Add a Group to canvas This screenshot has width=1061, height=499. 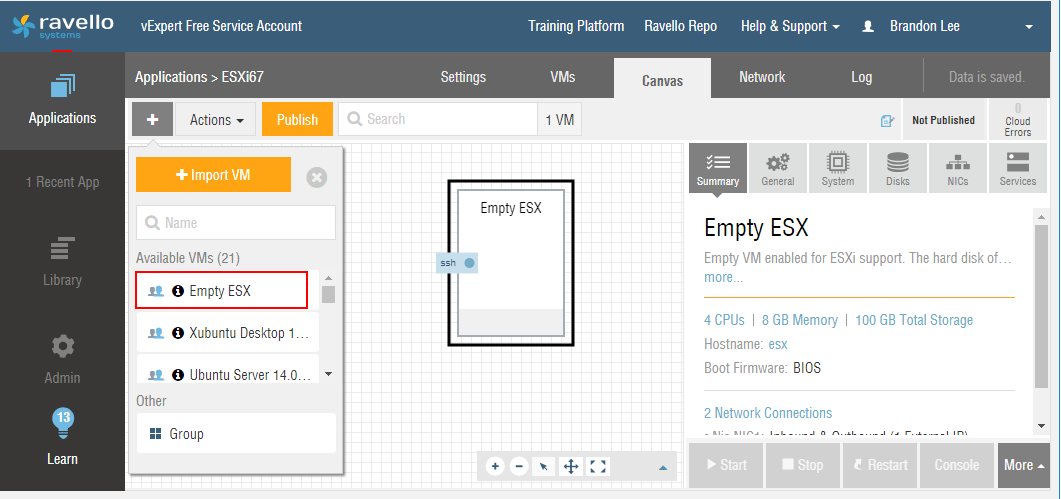(x=236, y=433)
